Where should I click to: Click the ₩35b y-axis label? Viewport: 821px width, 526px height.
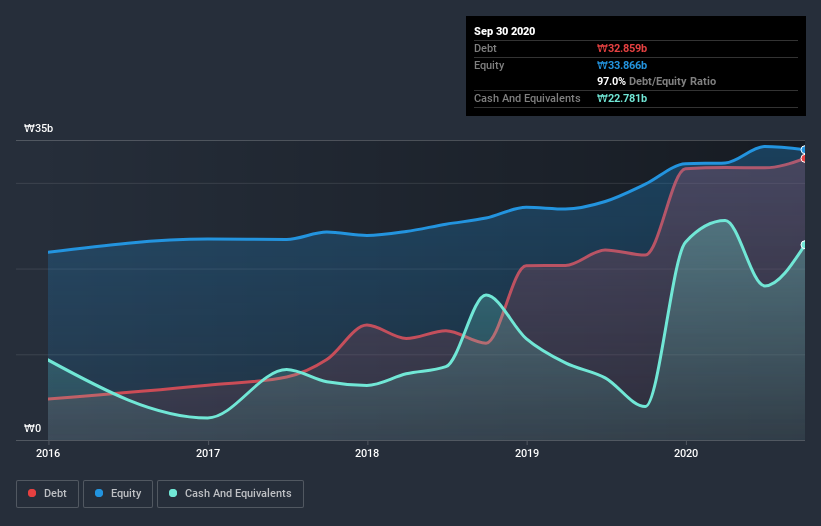38,129
